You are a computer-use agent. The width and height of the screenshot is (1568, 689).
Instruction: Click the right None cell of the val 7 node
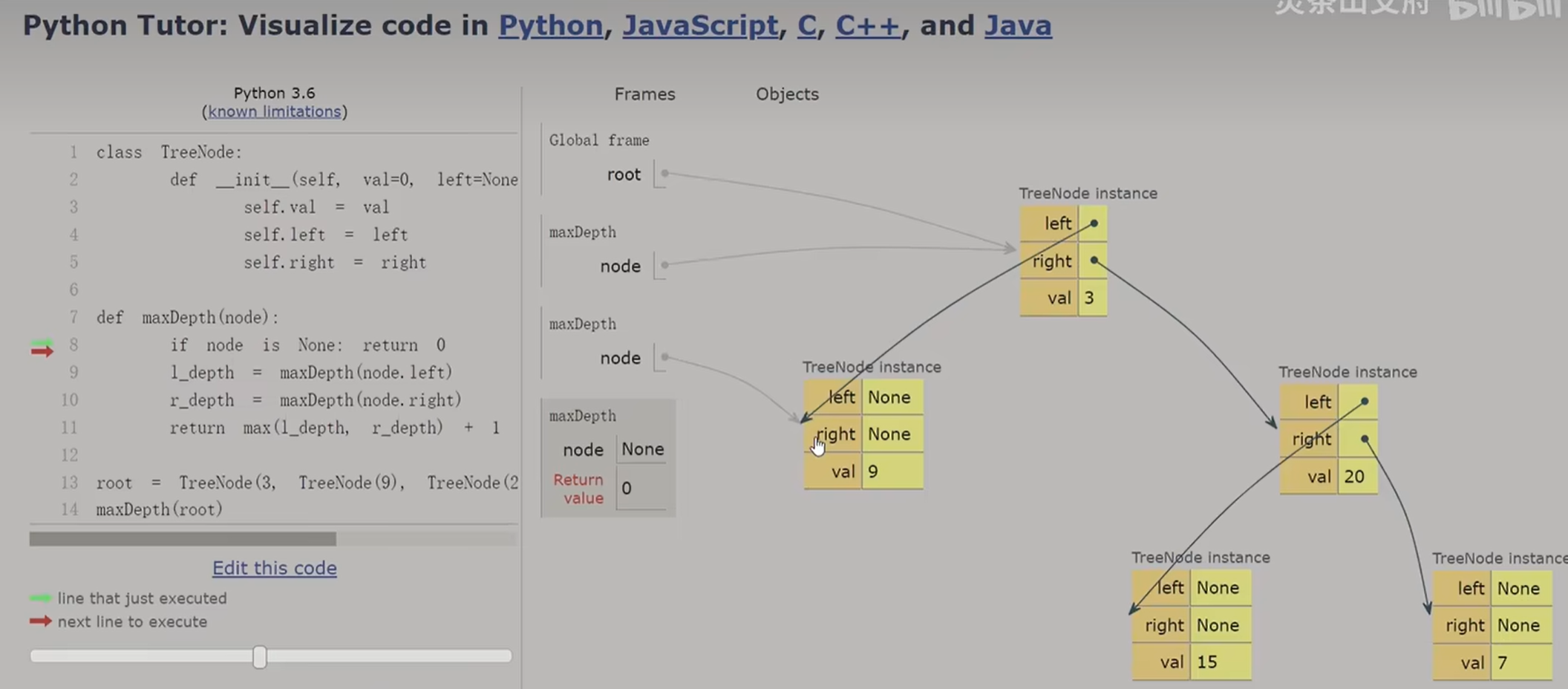tap(1522, 625)
